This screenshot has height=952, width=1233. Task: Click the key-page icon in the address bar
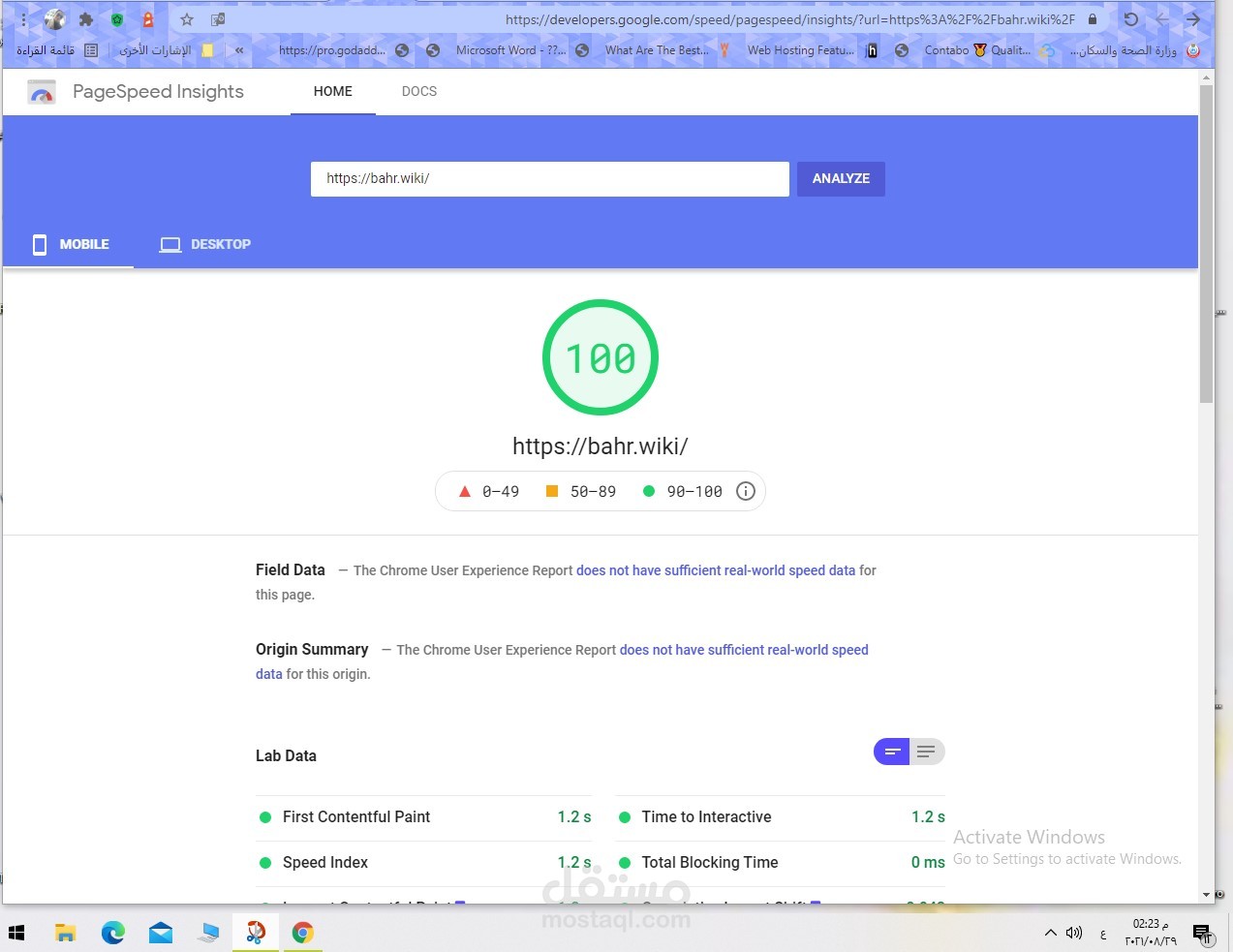point(218,19)
